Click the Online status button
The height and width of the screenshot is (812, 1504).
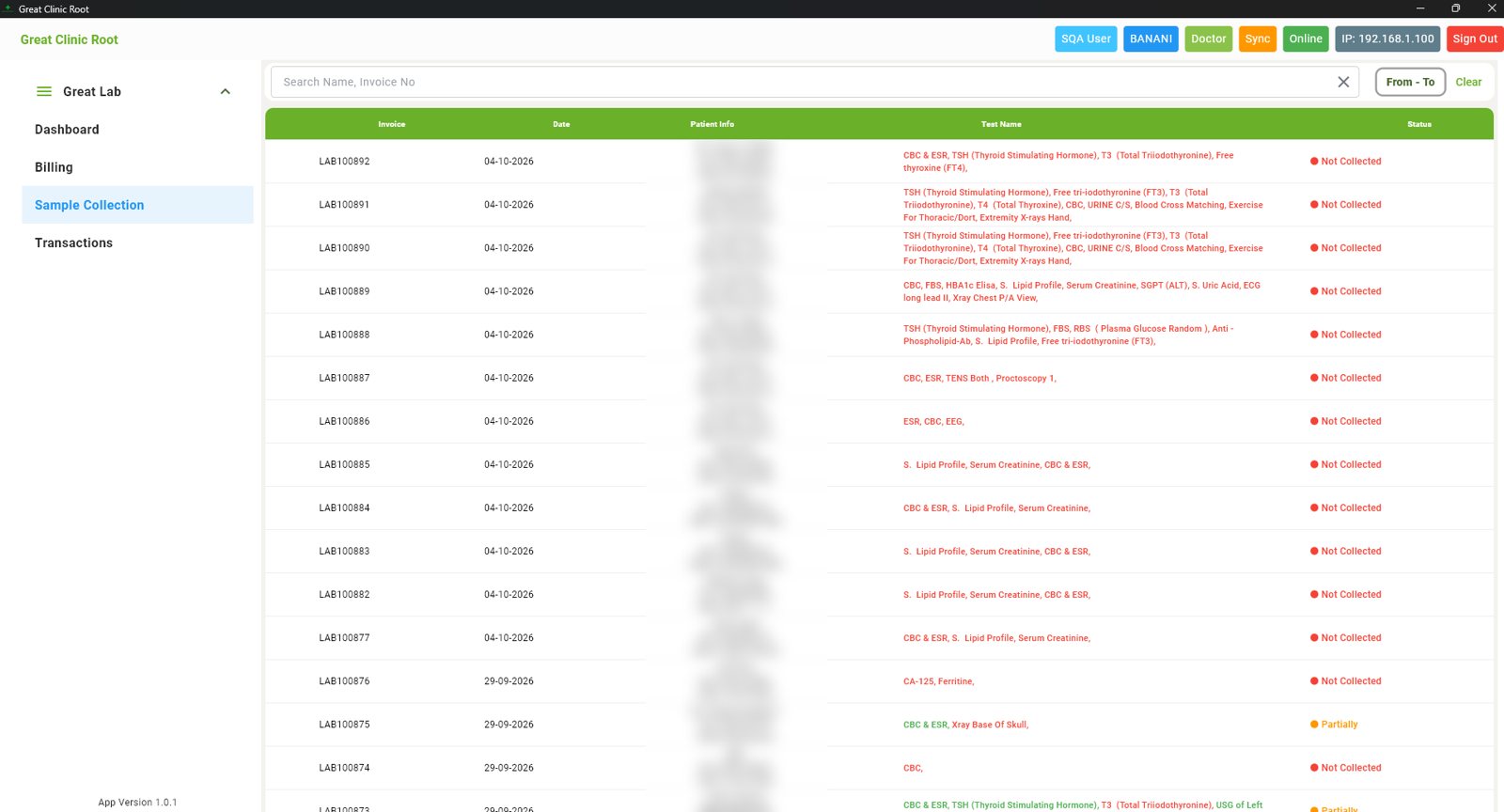click(1306, 39)
